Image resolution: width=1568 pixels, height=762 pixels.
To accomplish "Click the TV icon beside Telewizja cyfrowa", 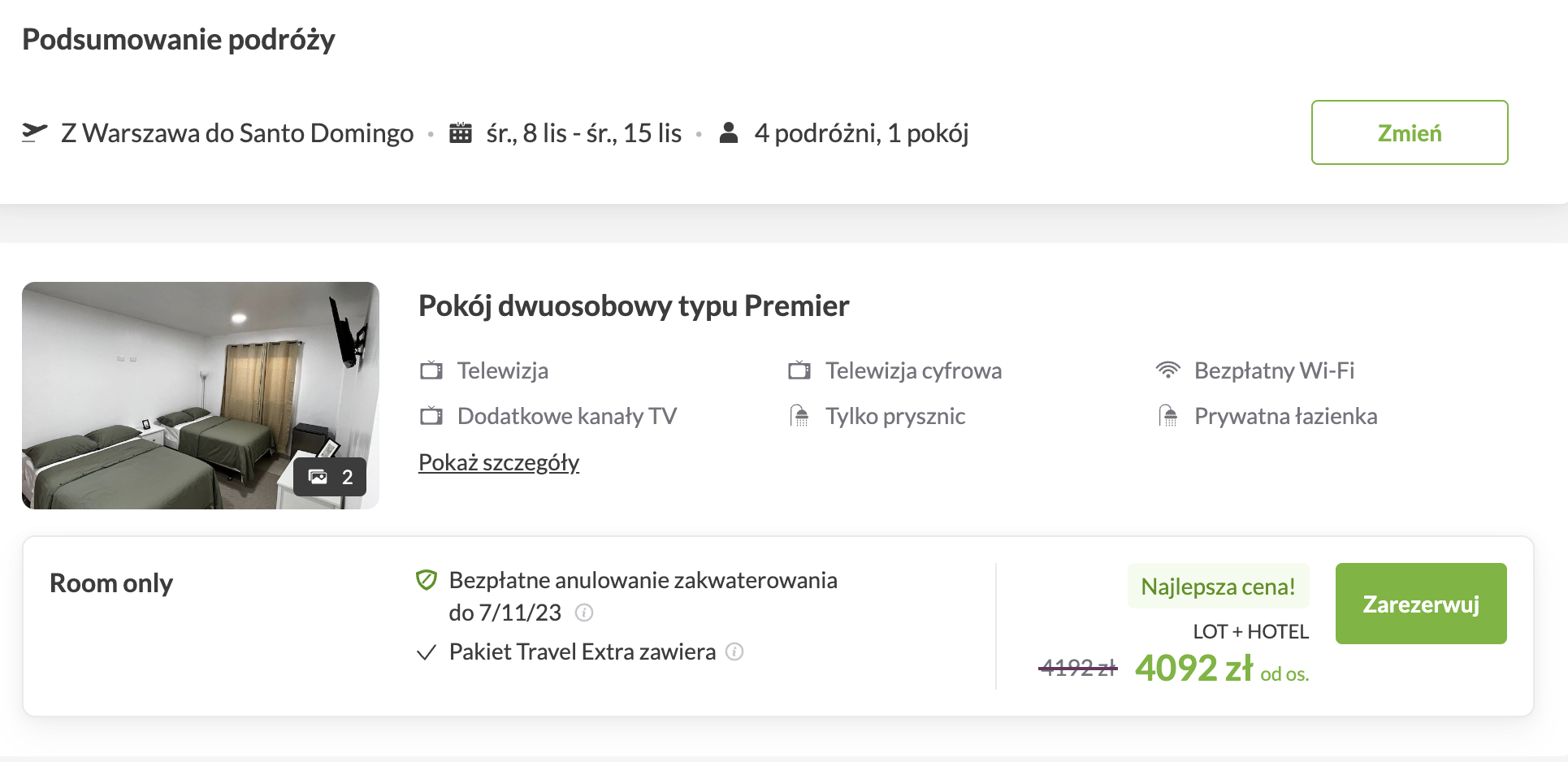I will 799,370.
